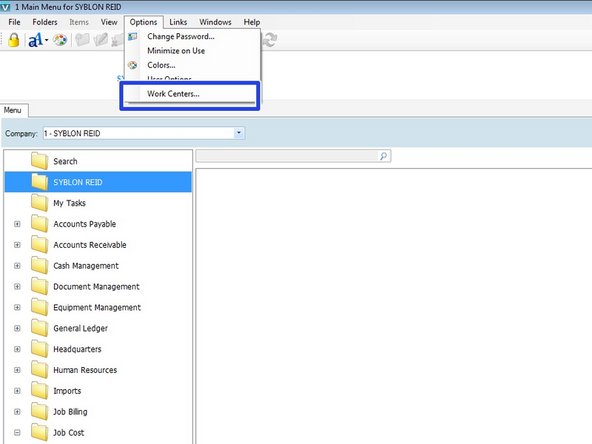Choose Colors from Options menu
The height and width of the screenshot is (444, 592).
(x=161, y=65)
